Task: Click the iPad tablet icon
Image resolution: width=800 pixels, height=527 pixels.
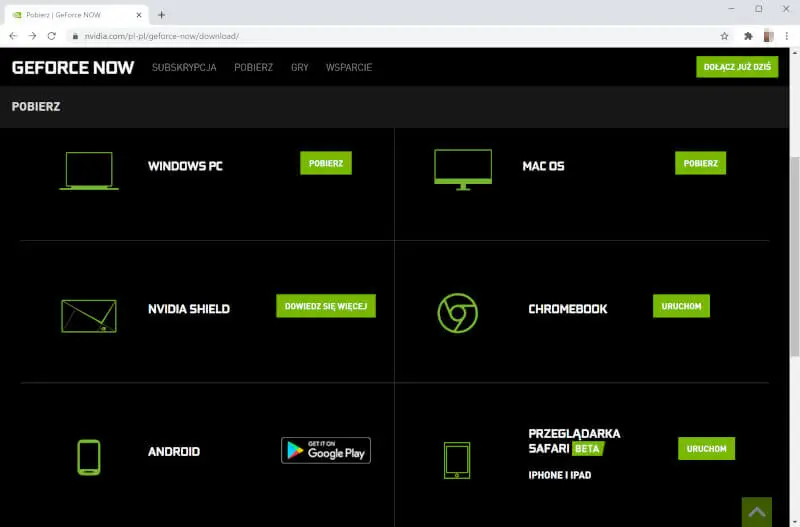Action: [457, 460]
